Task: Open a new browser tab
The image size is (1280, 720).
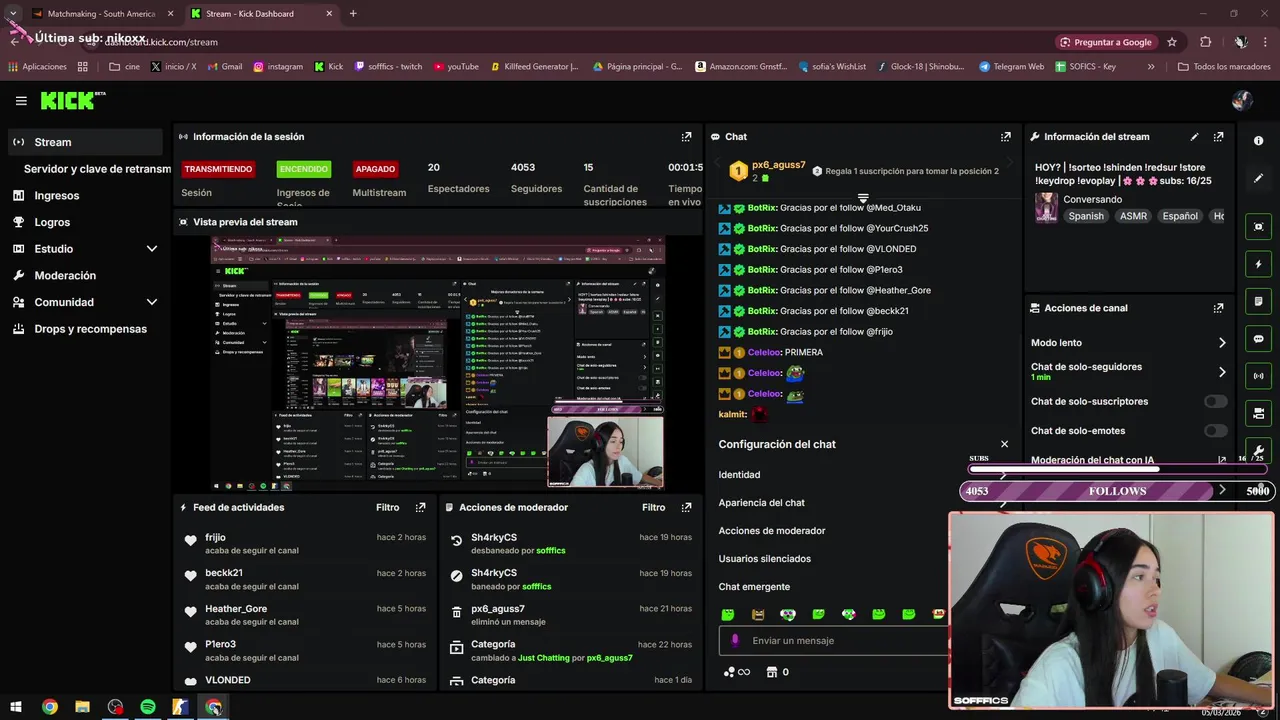Action: click(x=353, y=14)
